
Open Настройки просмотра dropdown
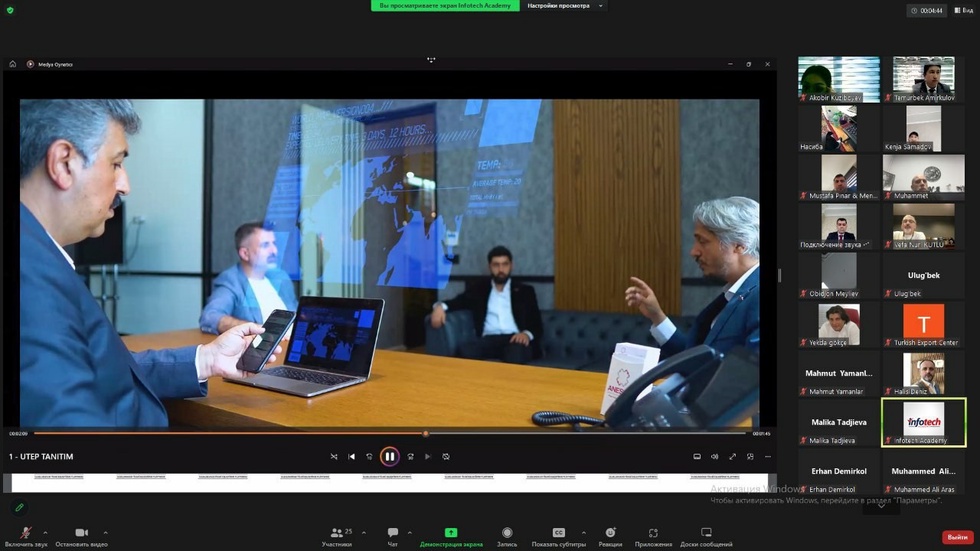[x=564, y=6]
